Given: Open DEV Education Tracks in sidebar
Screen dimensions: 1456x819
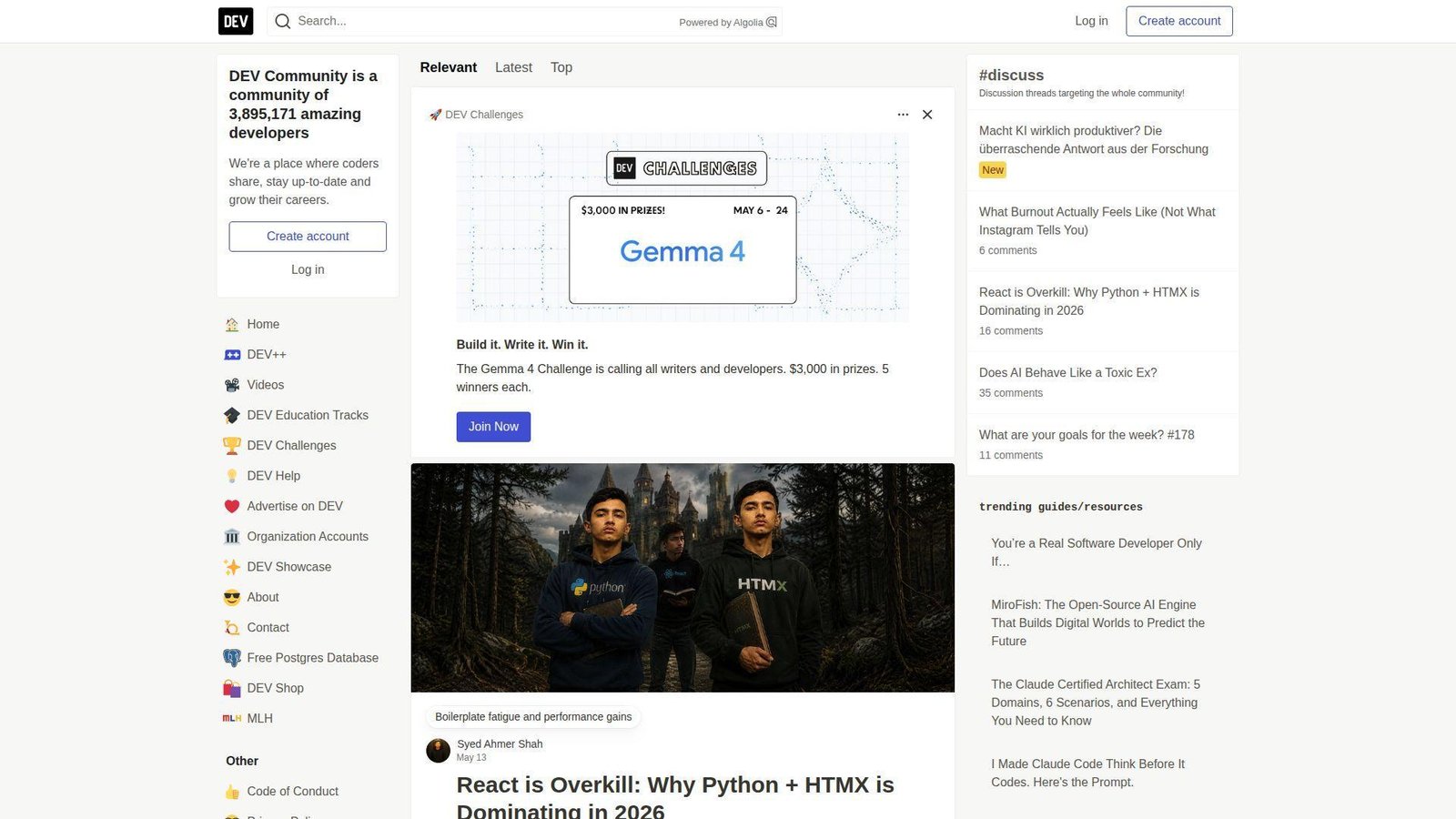Looking at the screenshot, I should [308, 415].
